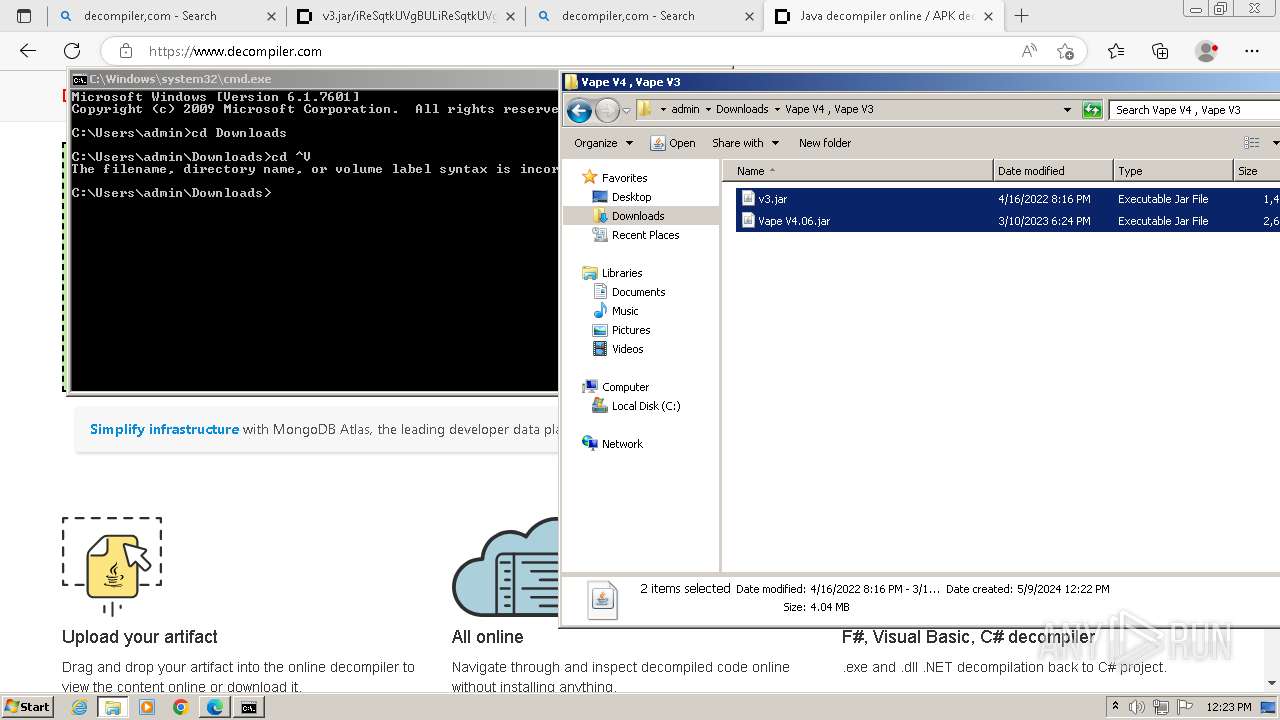Open the Pictures library
Screen dimensions: 1280x720
631,330
